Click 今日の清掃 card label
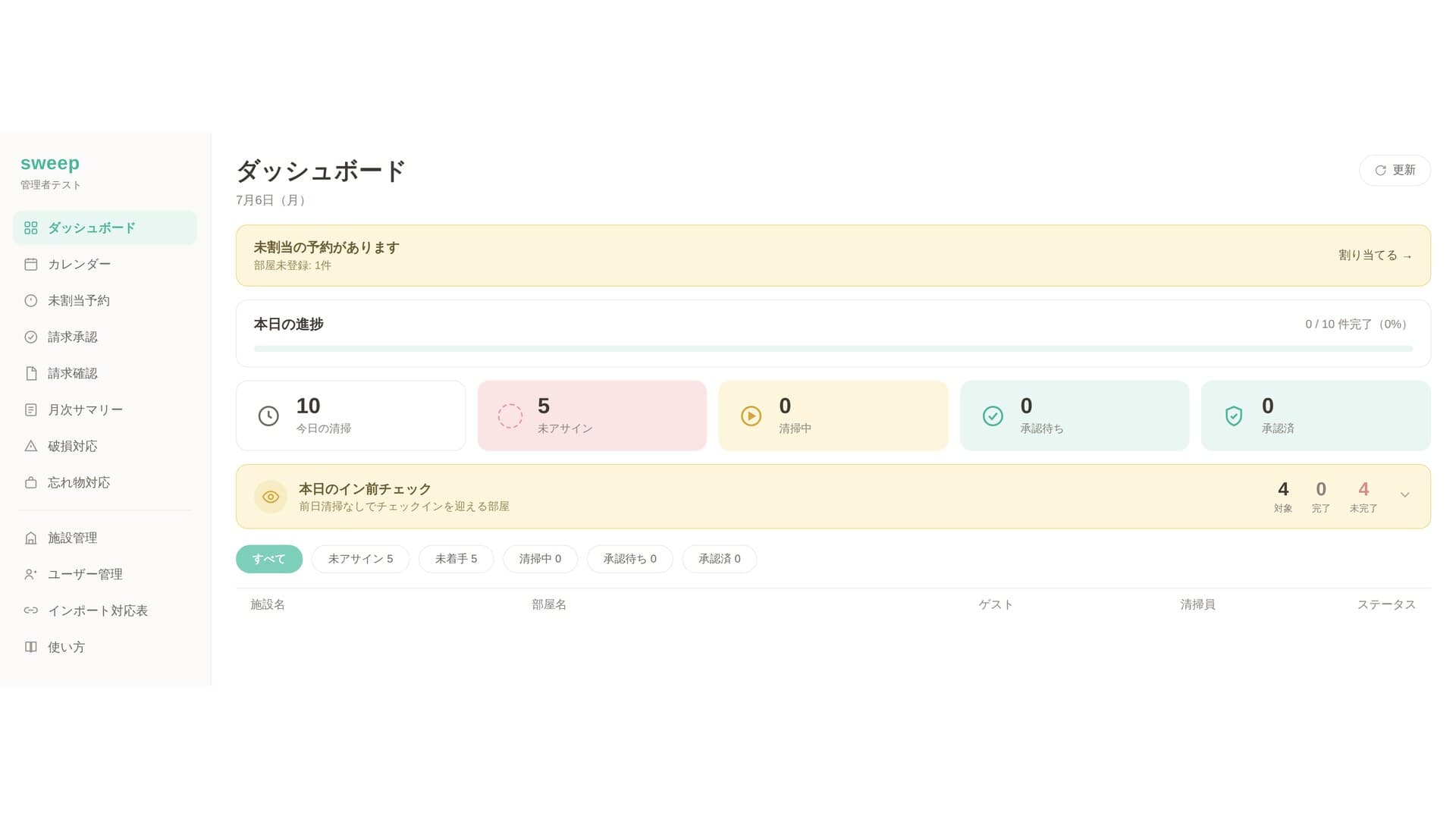The width and height of the screenshot is (1456, 819). (323, 428)
